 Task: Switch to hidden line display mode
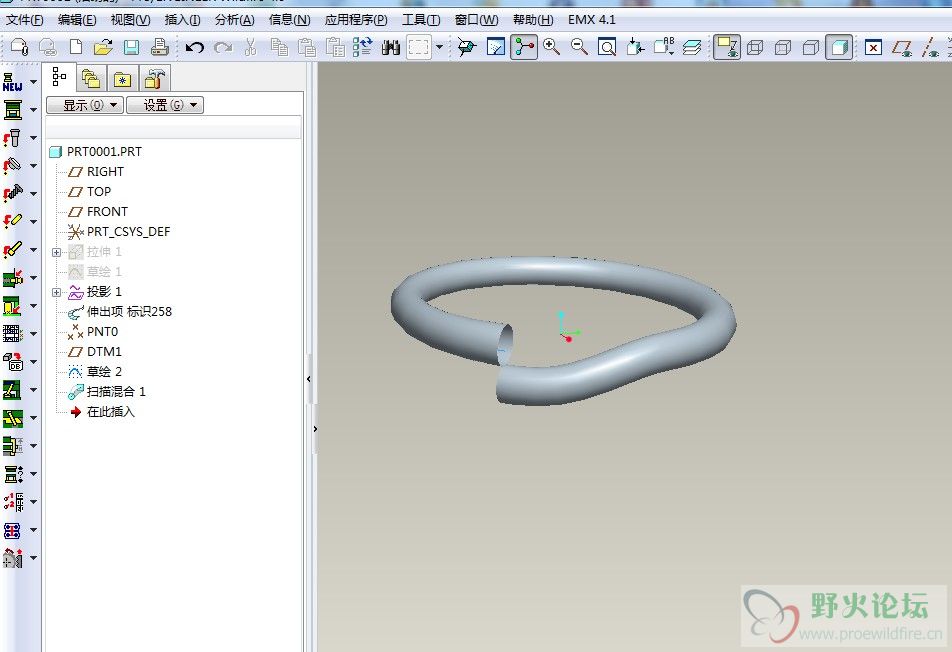coord(783,47)
